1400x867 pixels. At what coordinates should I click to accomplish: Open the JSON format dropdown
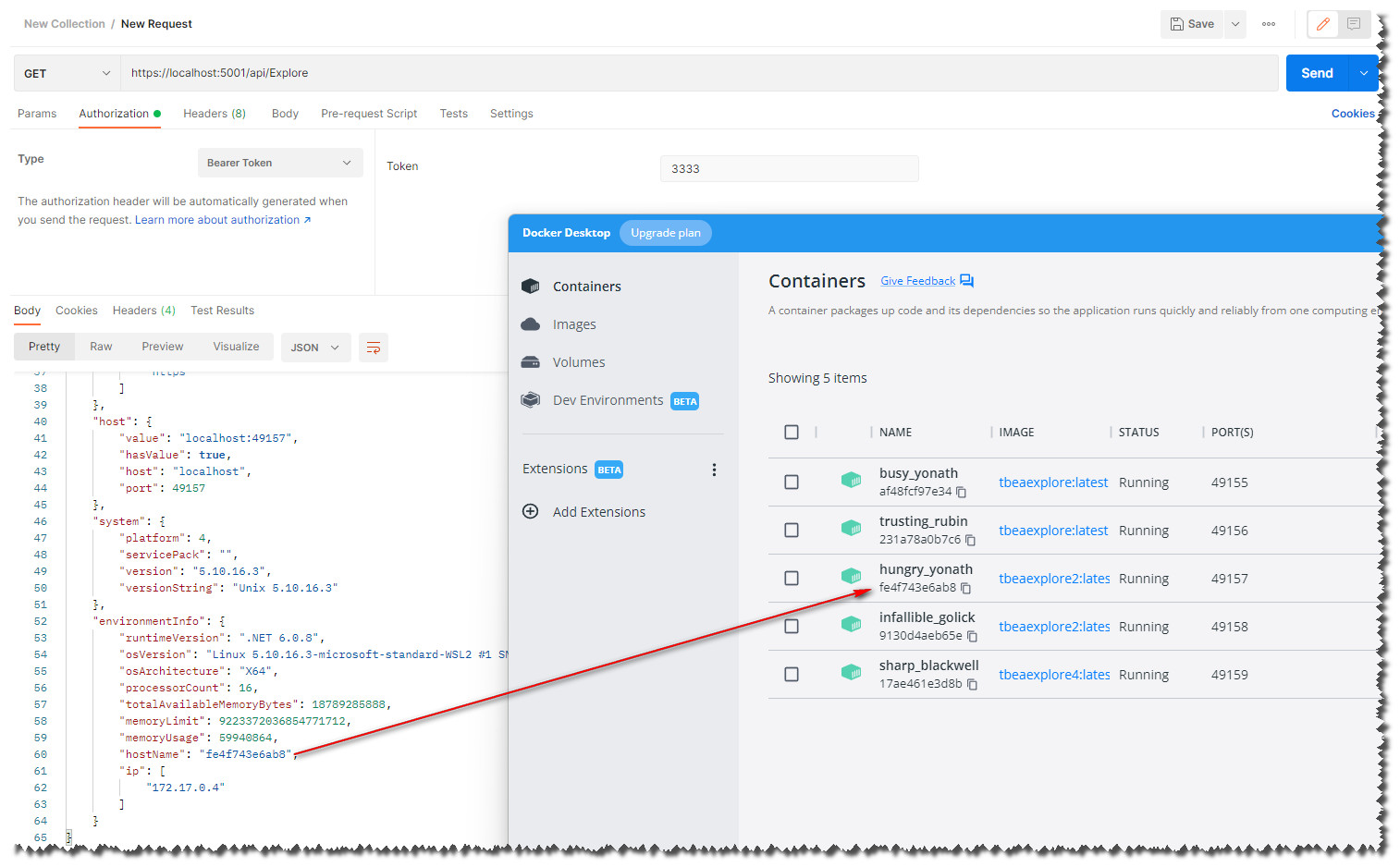(x=315, y=348)
